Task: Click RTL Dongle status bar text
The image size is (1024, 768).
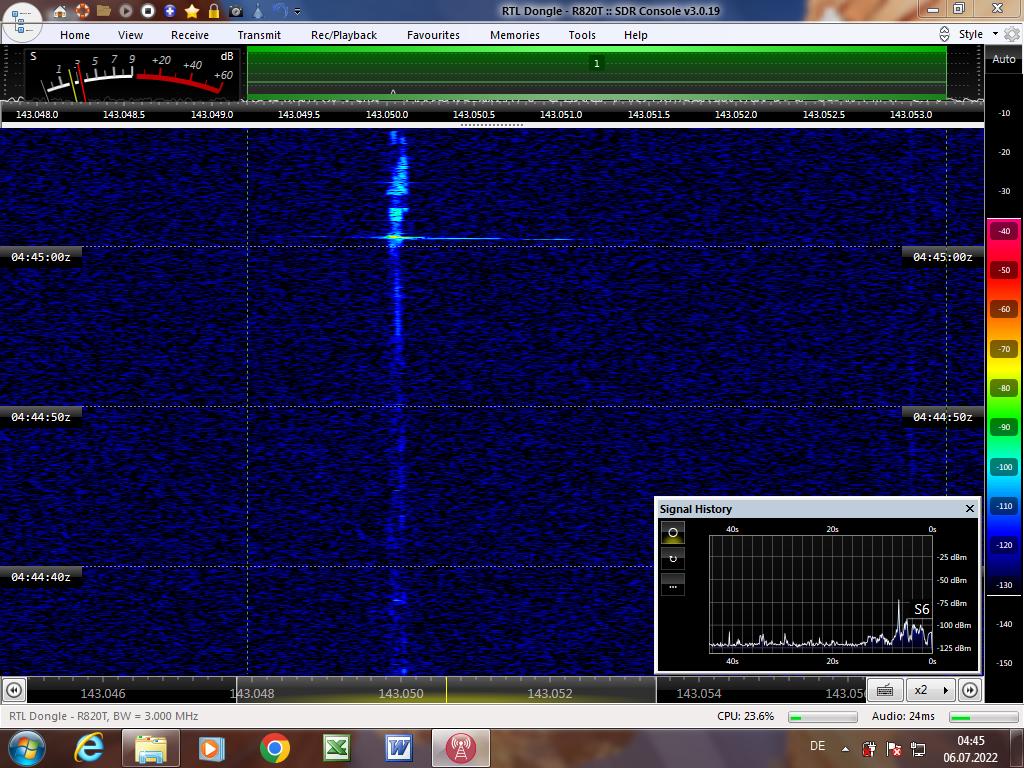Action: (x=104, y=716)
